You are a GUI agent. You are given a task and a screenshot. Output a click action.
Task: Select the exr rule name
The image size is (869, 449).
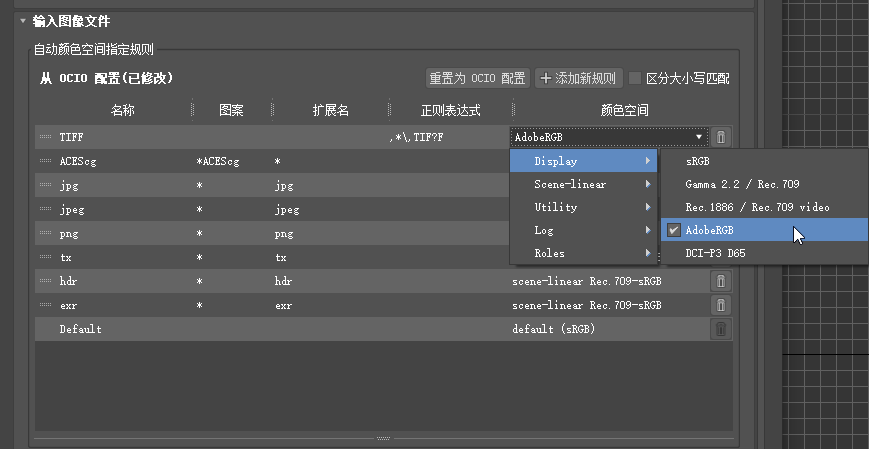point(68,305)
